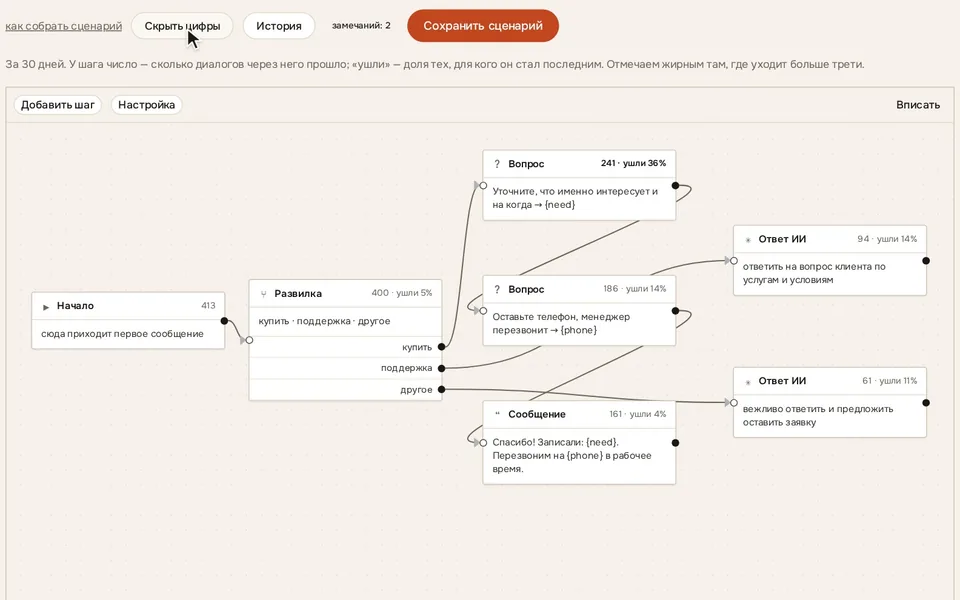Click the star icon of Ответ ИИ node with 61

tap(748, 382)
